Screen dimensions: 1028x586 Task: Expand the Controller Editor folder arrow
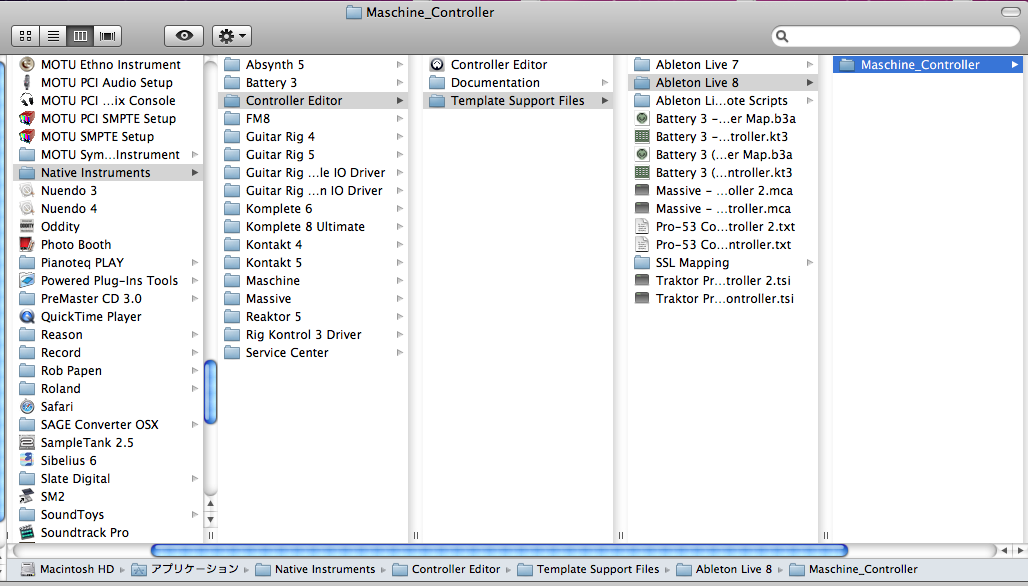[x=399, y=100]
